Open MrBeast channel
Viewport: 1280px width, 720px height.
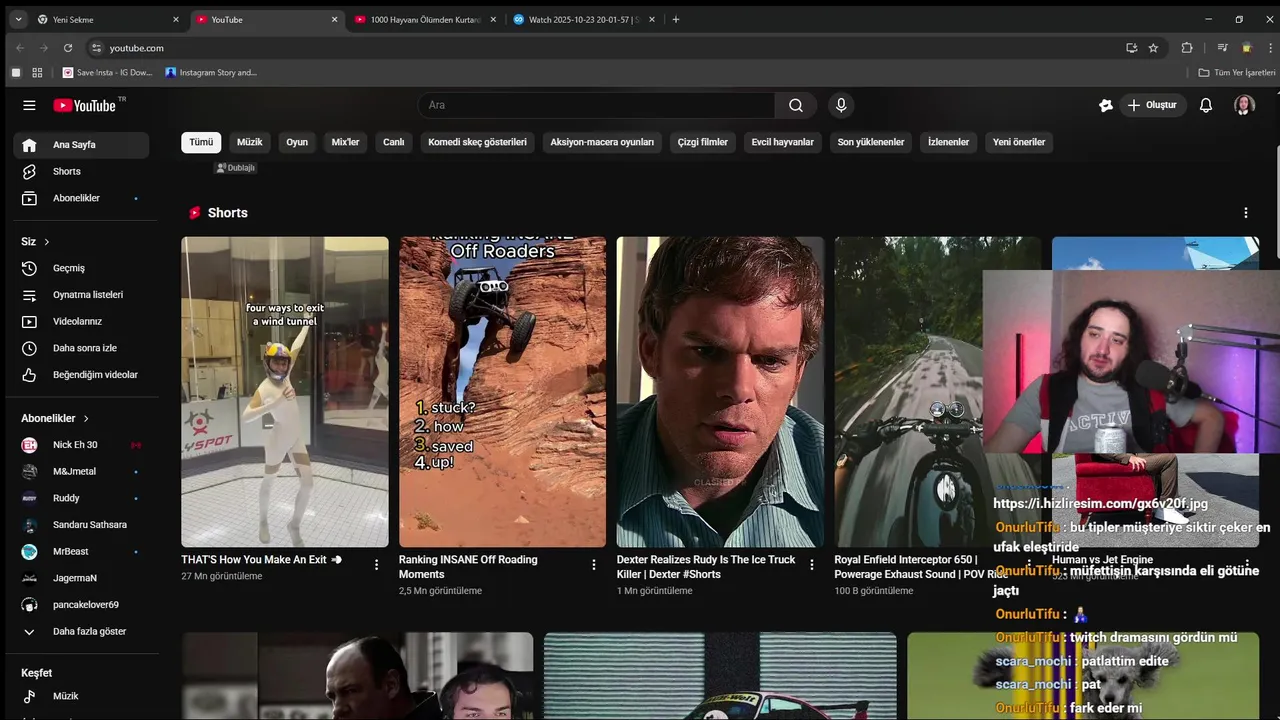click(x=81, y=552)
